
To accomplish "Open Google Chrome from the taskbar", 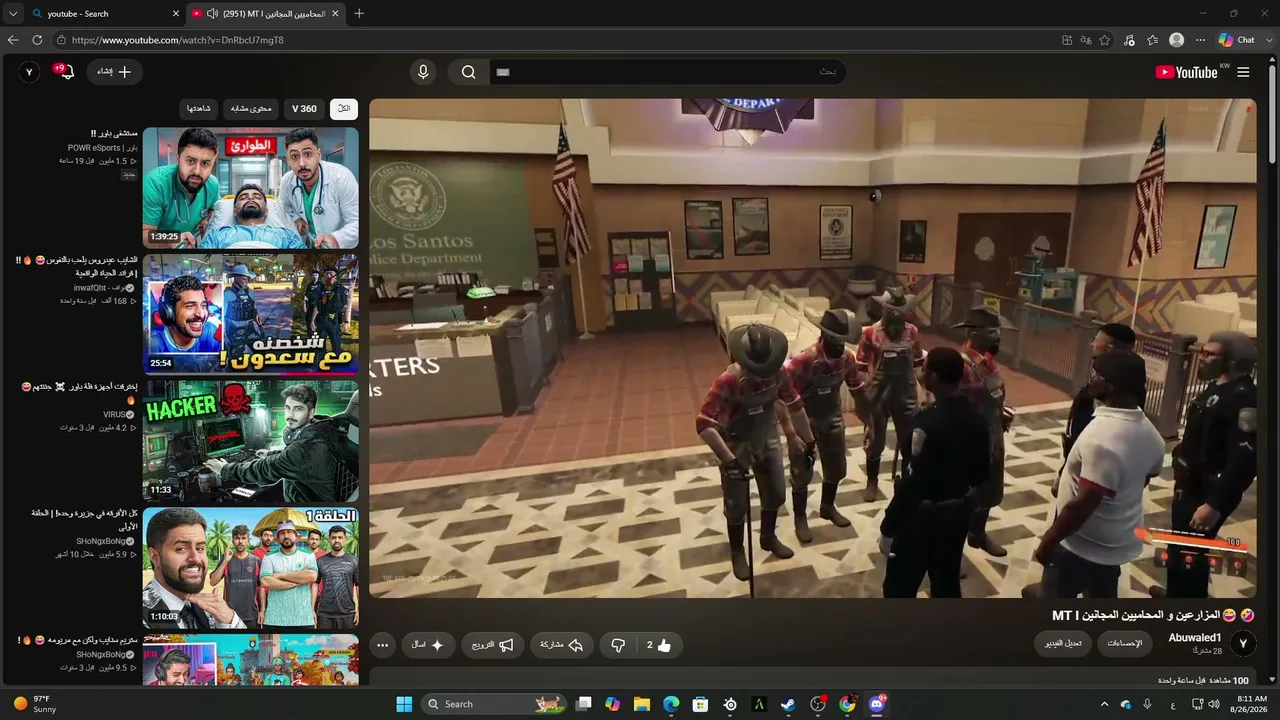I will (x=848, y=704).
